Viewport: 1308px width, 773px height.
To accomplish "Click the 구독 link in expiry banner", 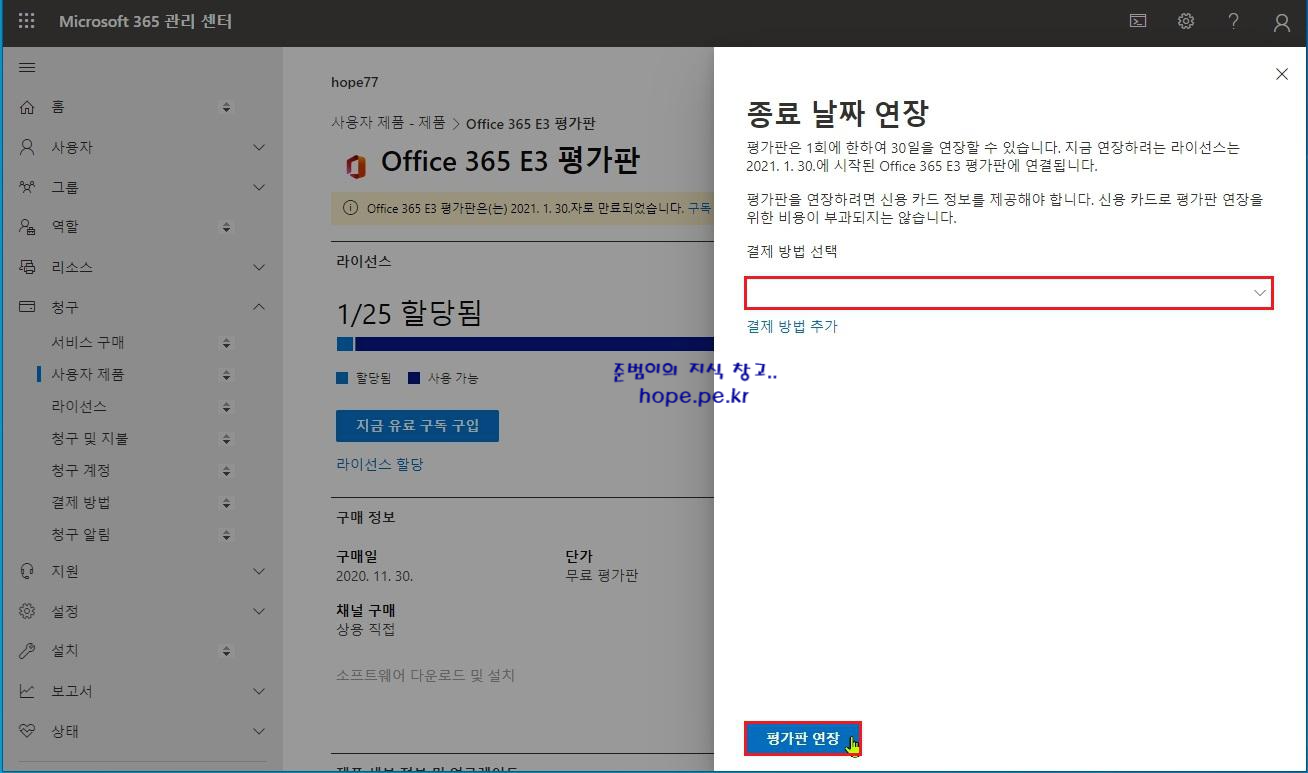I will tap(699, 208).
